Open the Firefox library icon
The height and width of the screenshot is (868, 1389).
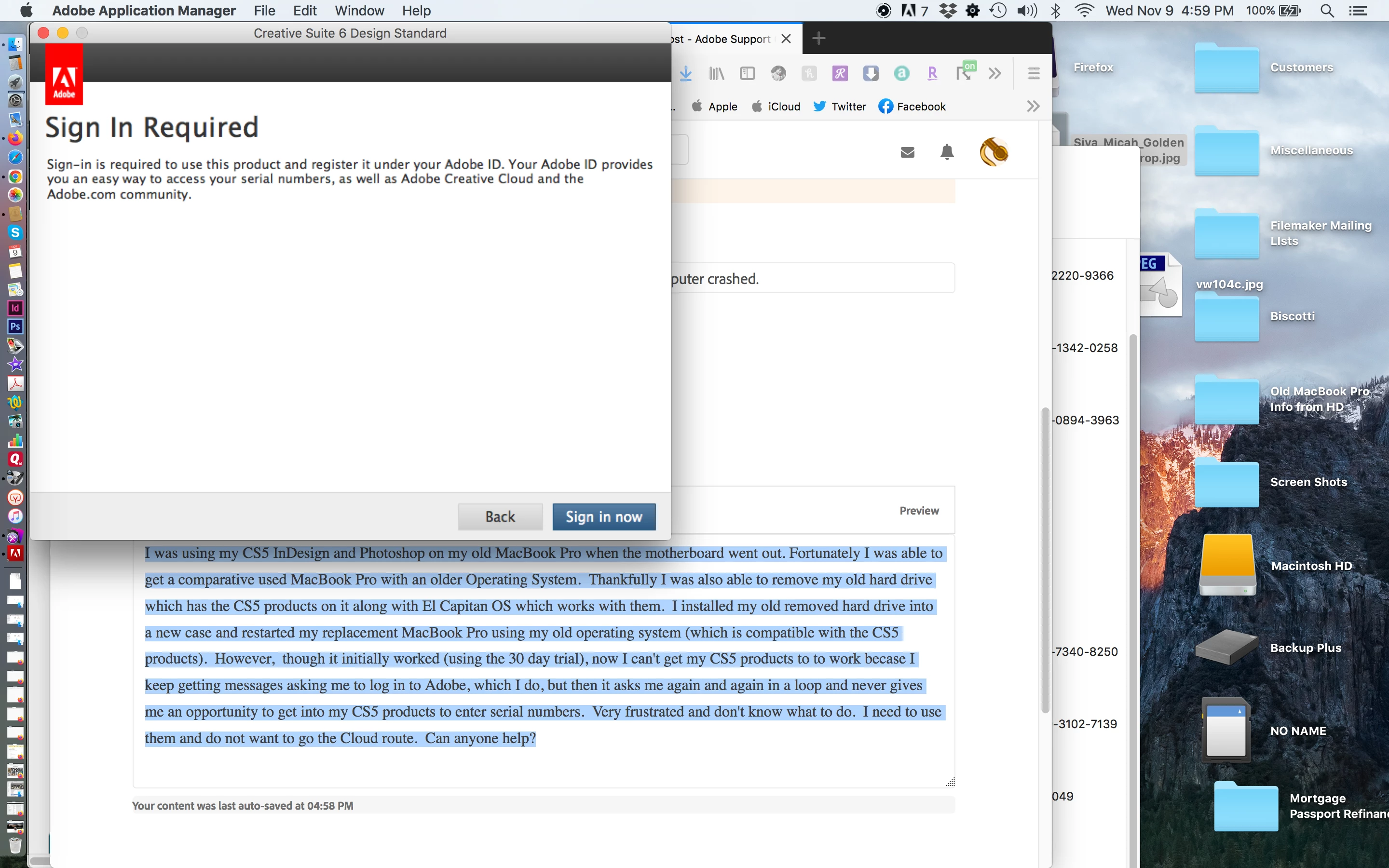[716, 73]
